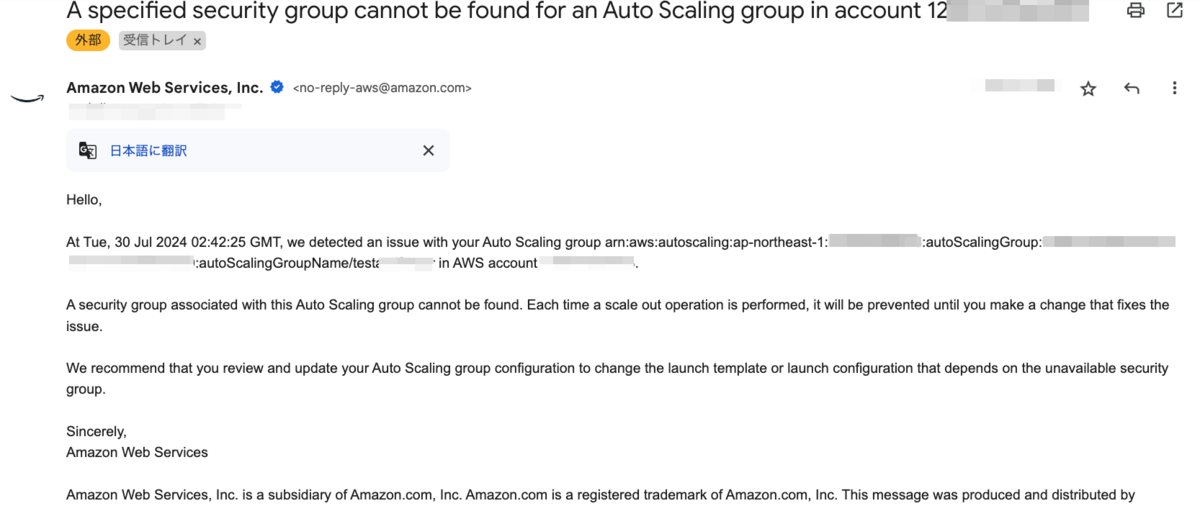Screen dimensions: 1200x506
Task: Click the blue verified sender checkmark badge
Action: coord(277,87)
